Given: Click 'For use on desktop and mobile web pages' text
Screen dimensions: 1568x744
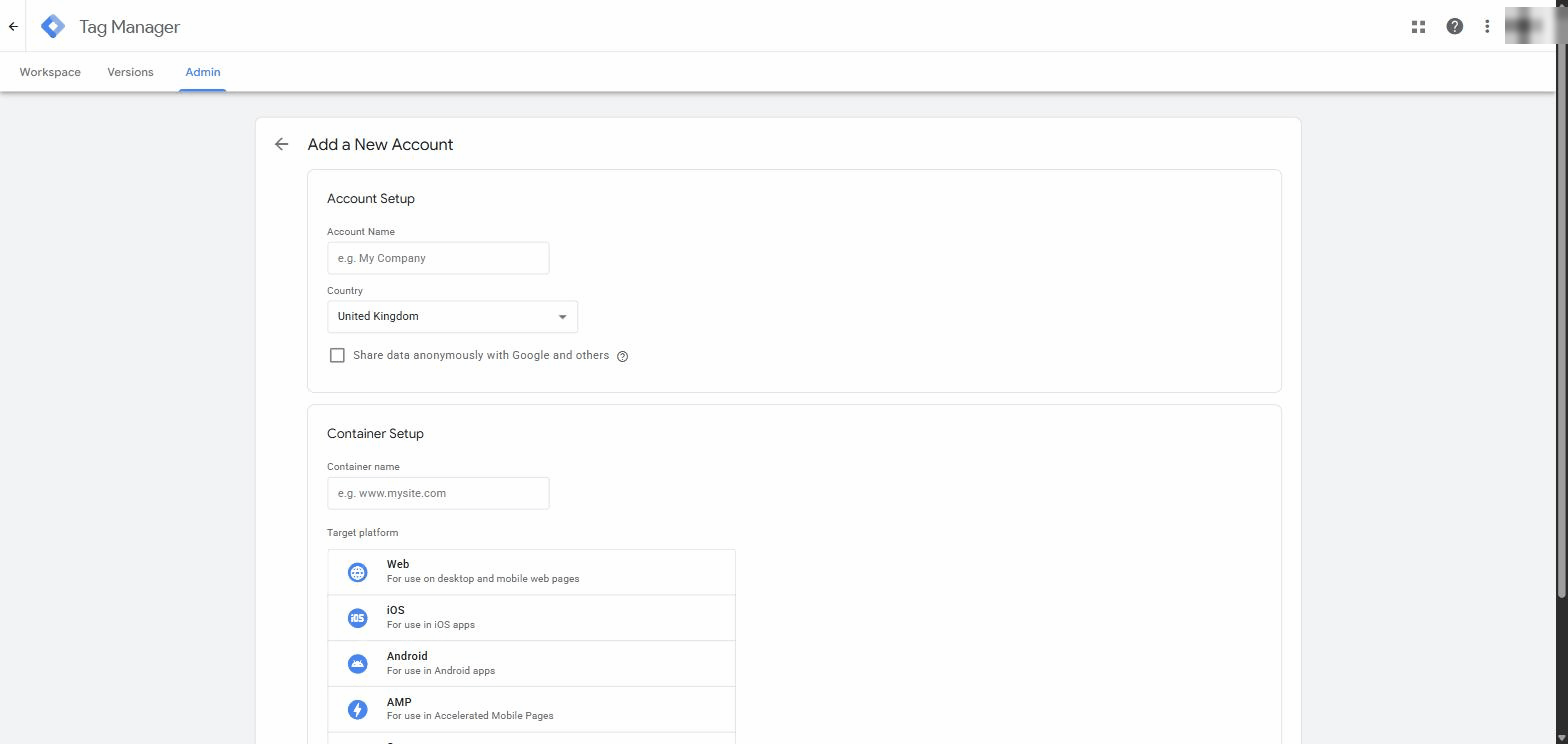Looking at the screenshot, I should click(483, 579).
